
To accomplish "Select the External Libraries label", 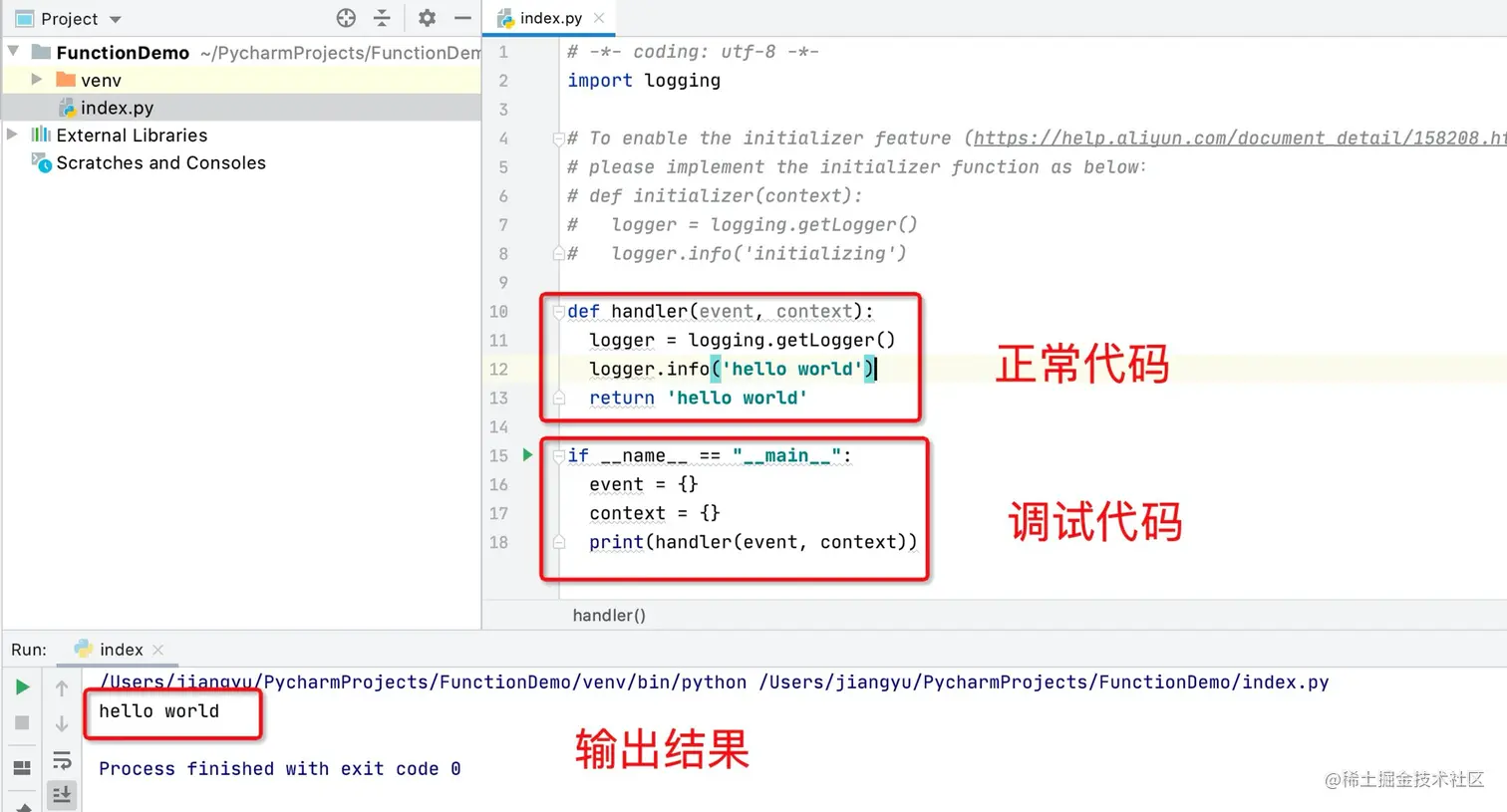I will [x=132, y=135].
